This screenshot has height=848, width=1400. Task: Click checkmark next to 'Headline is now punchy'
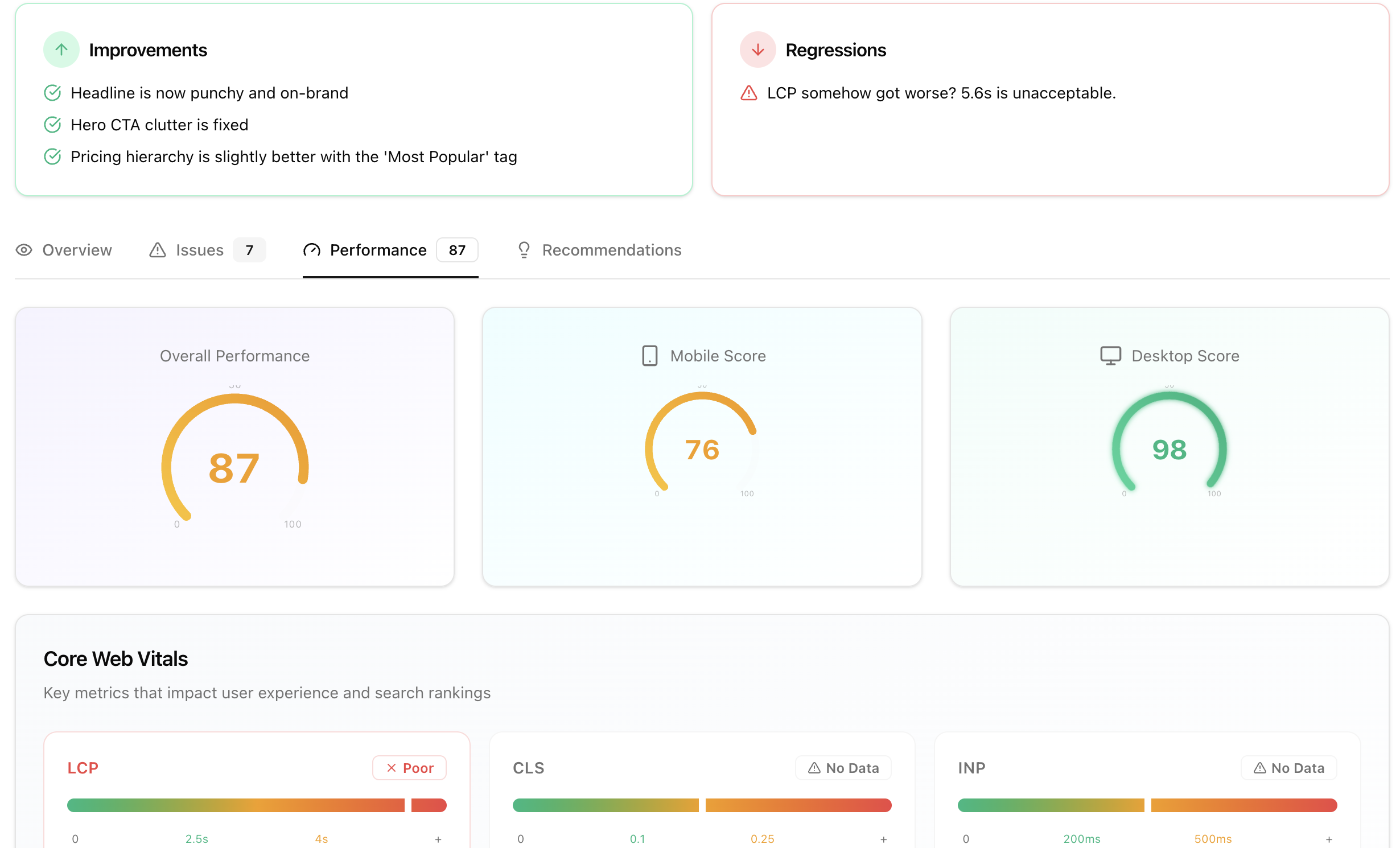pos(52,93)
